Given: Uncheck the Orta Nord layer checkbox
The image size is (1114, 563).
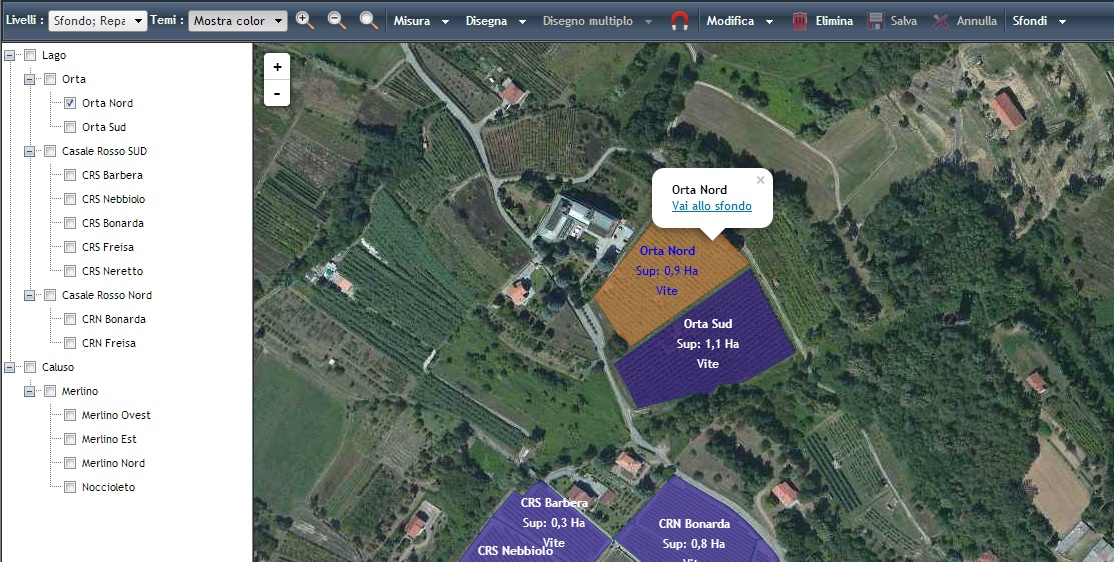Looking at the screenshot, I should pos(70,103).
